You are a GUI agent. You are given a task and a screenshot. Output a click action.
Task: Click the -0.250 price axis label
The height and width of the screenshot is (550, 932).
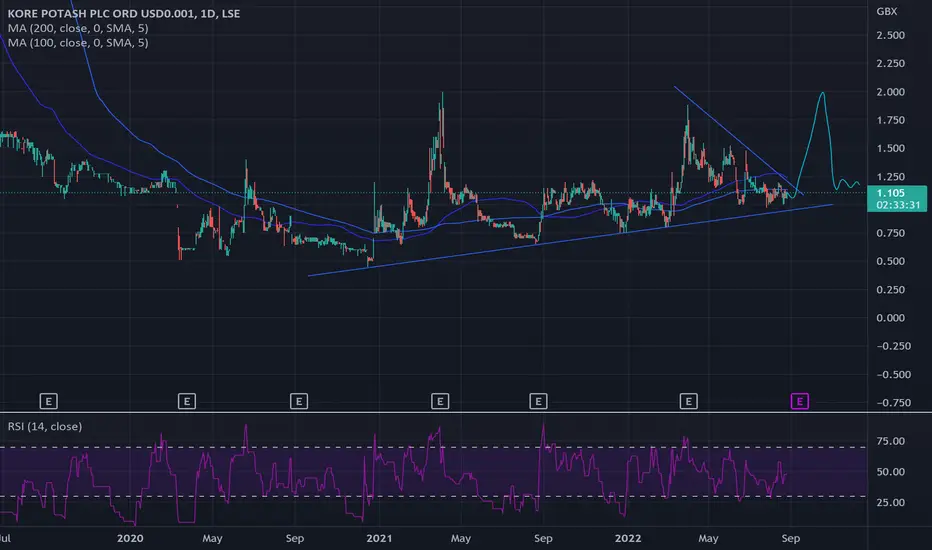tap(893, 346)
